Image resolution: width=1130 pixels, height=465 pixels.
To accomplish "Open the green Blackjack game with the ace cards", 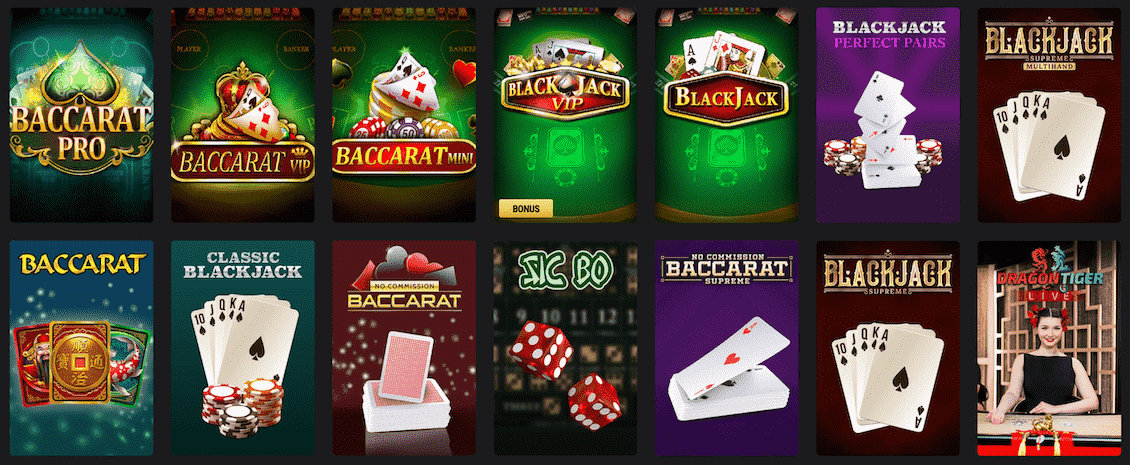I will (726, 115).
